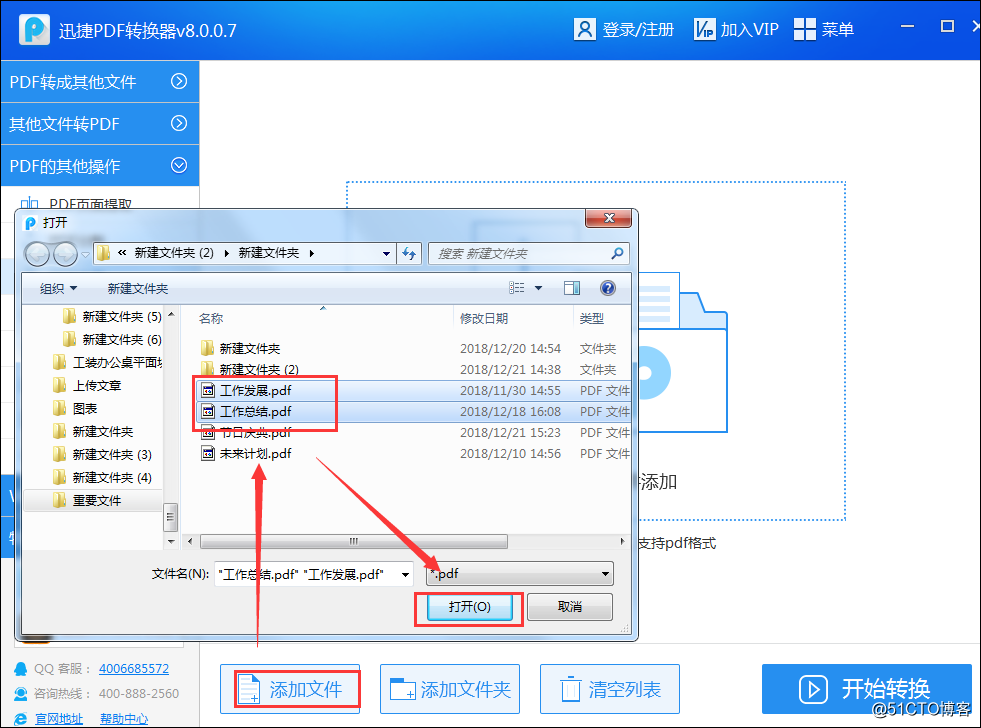Sort by 修改日期 column header

coord(484,318)
